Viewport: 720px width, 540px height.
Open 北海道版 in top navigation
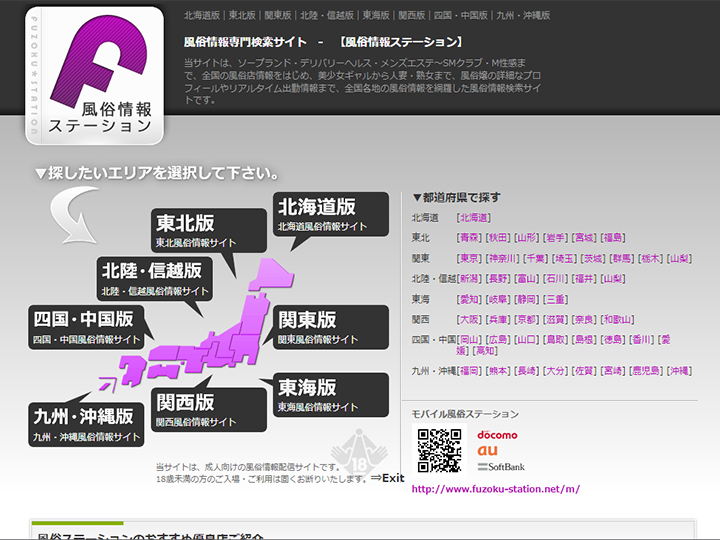click(202, 16)
